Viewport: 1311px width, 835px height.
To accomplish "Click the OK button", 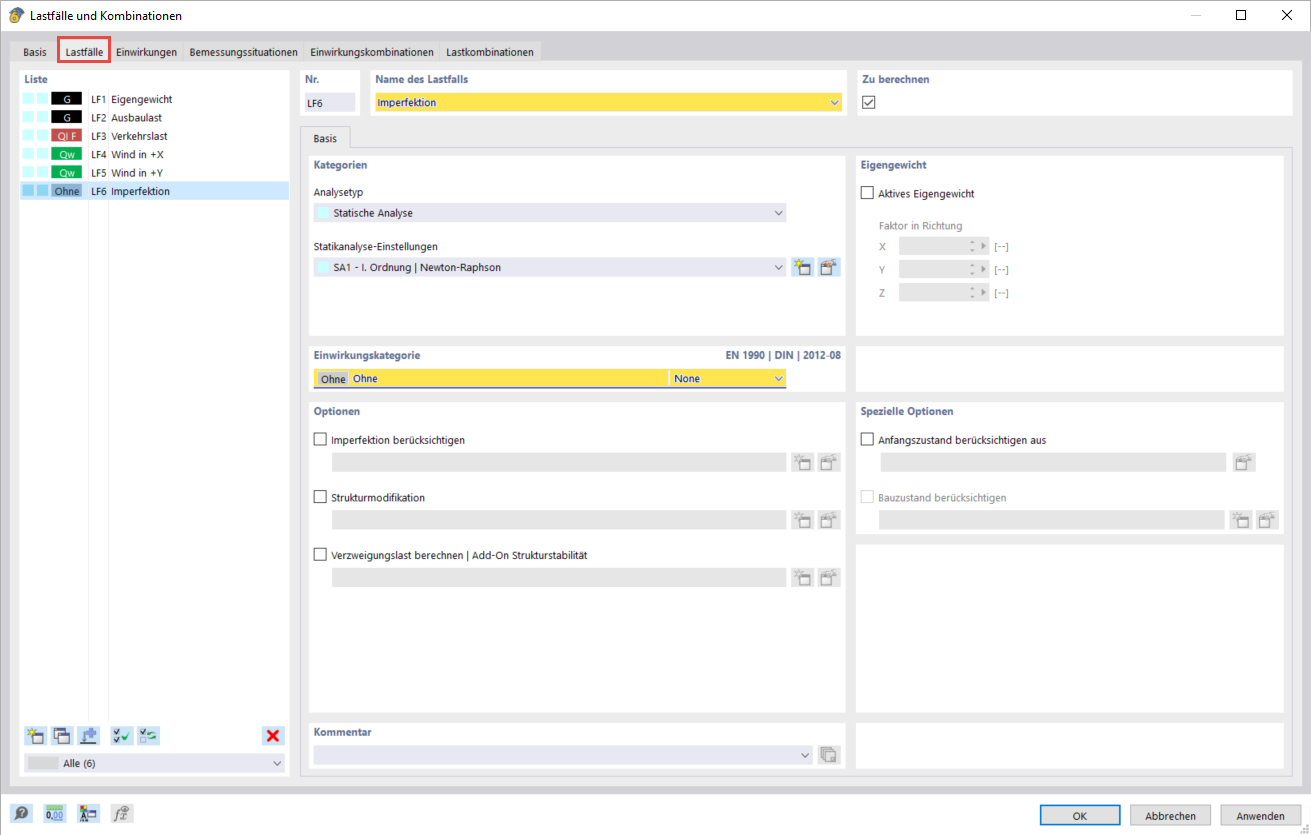I will pos(1080,815).
